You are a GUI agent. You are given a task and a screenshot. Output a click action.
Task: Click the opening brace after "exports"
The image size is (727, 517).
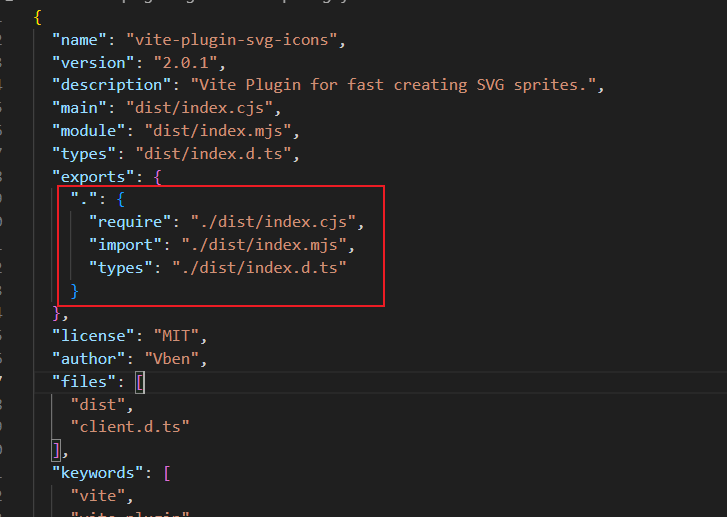(x=158, y=177)
